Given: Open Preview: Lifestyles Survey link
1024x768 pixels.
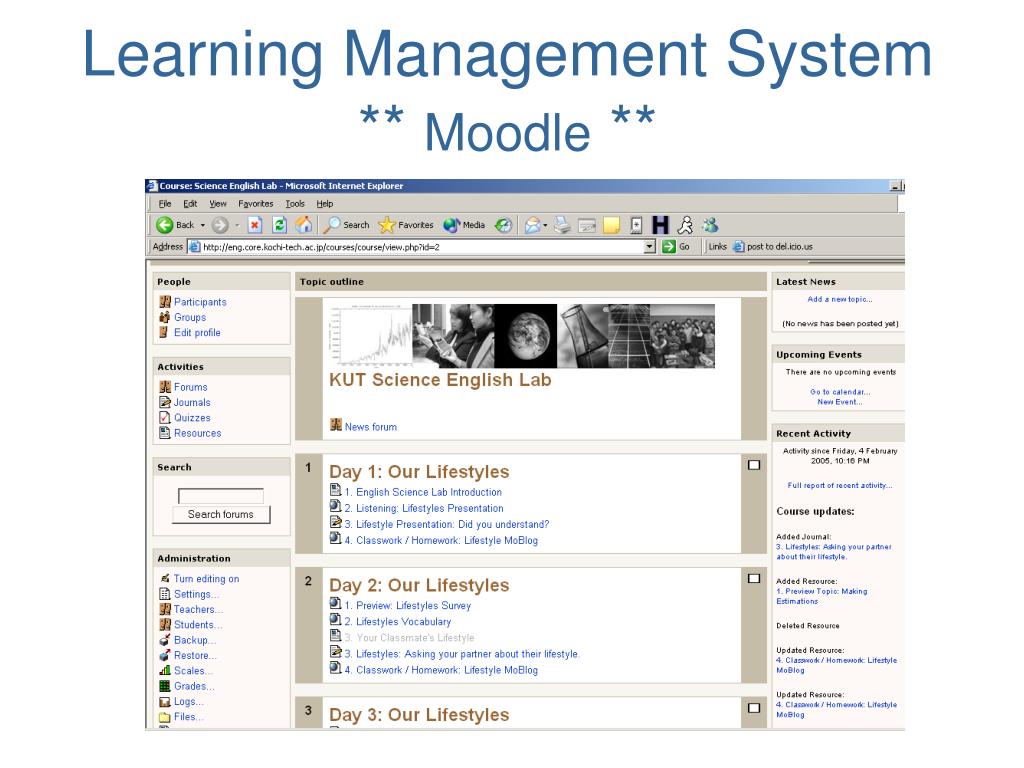Looking at the screenshot, I should click(x=408, y=605).
